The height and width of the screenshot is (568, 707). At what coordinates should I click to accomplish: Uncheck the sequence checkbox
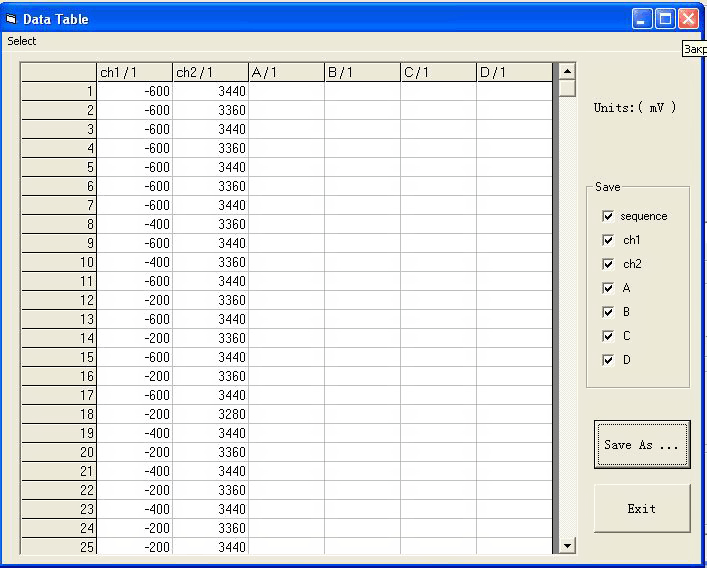tap(608, 216)
